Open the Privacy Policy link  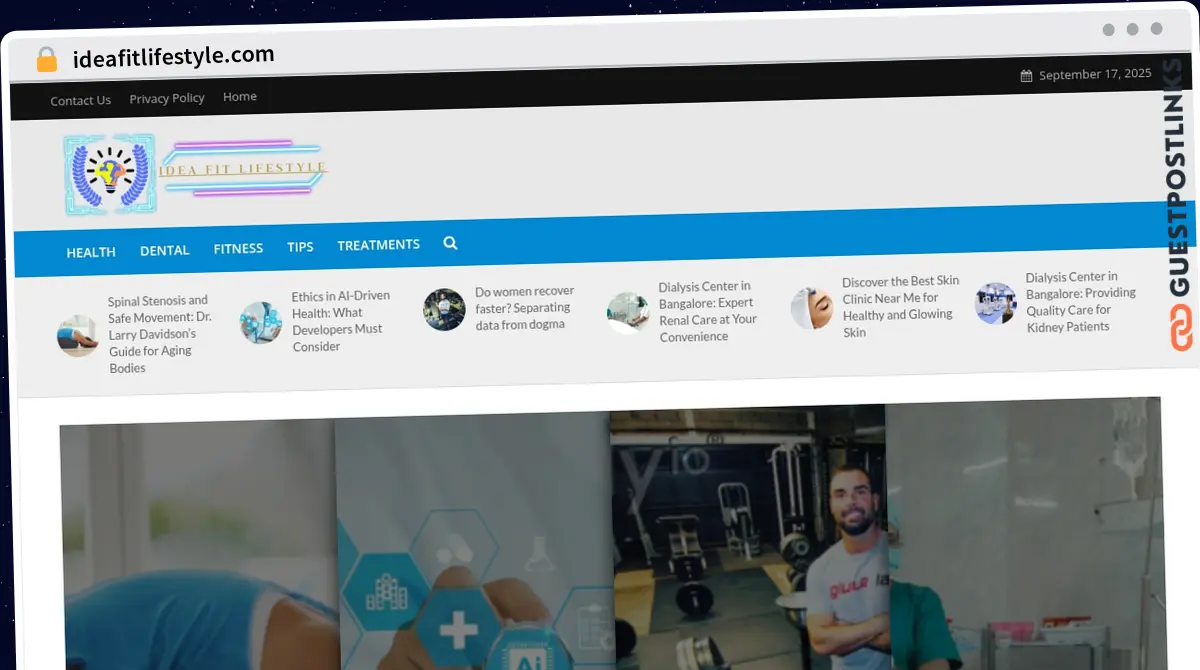(x=167, y=98)
